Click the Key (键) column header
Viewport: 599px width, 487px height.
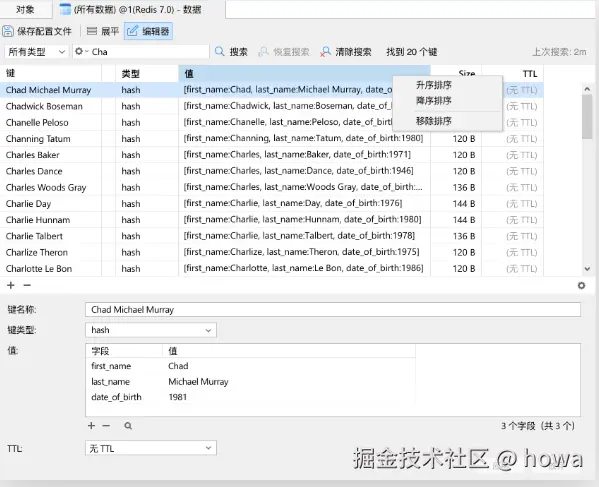point(51,73)
